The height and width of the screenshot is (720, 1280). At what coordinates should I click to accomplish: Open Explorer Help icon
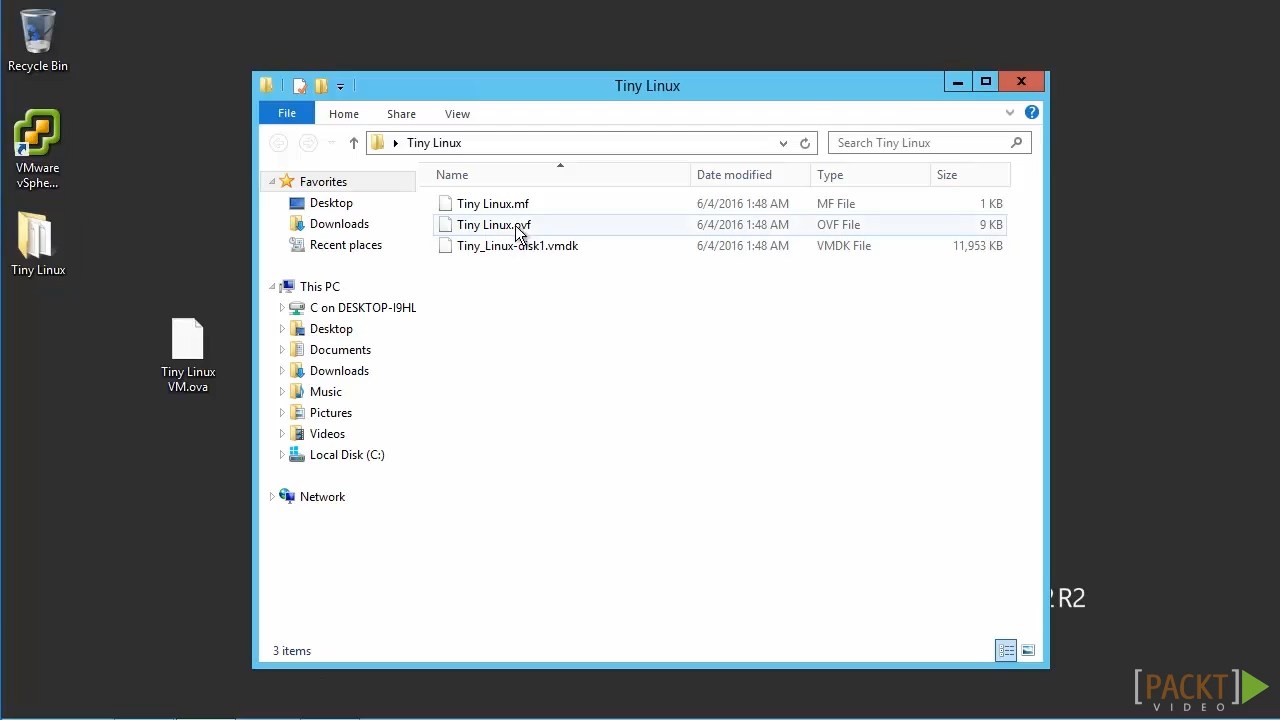(x=1031, y=113)
